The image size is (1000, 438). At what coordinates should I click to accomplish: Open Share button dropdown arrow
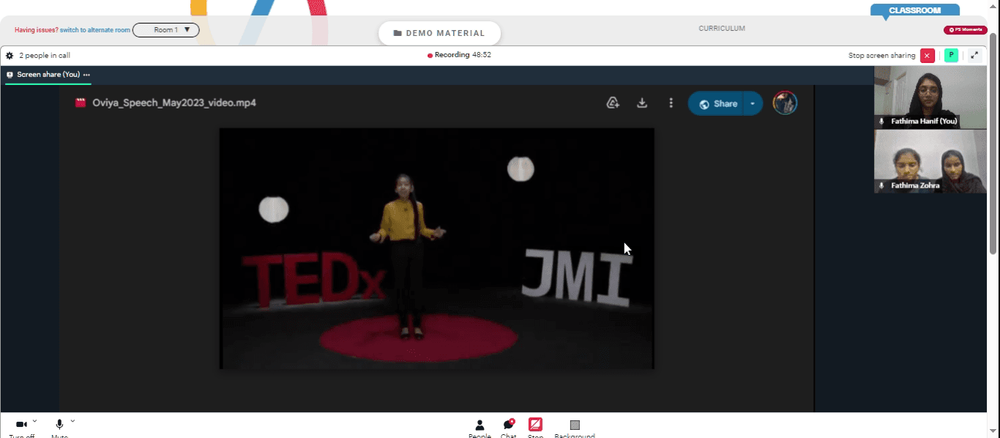click(753, 103)
